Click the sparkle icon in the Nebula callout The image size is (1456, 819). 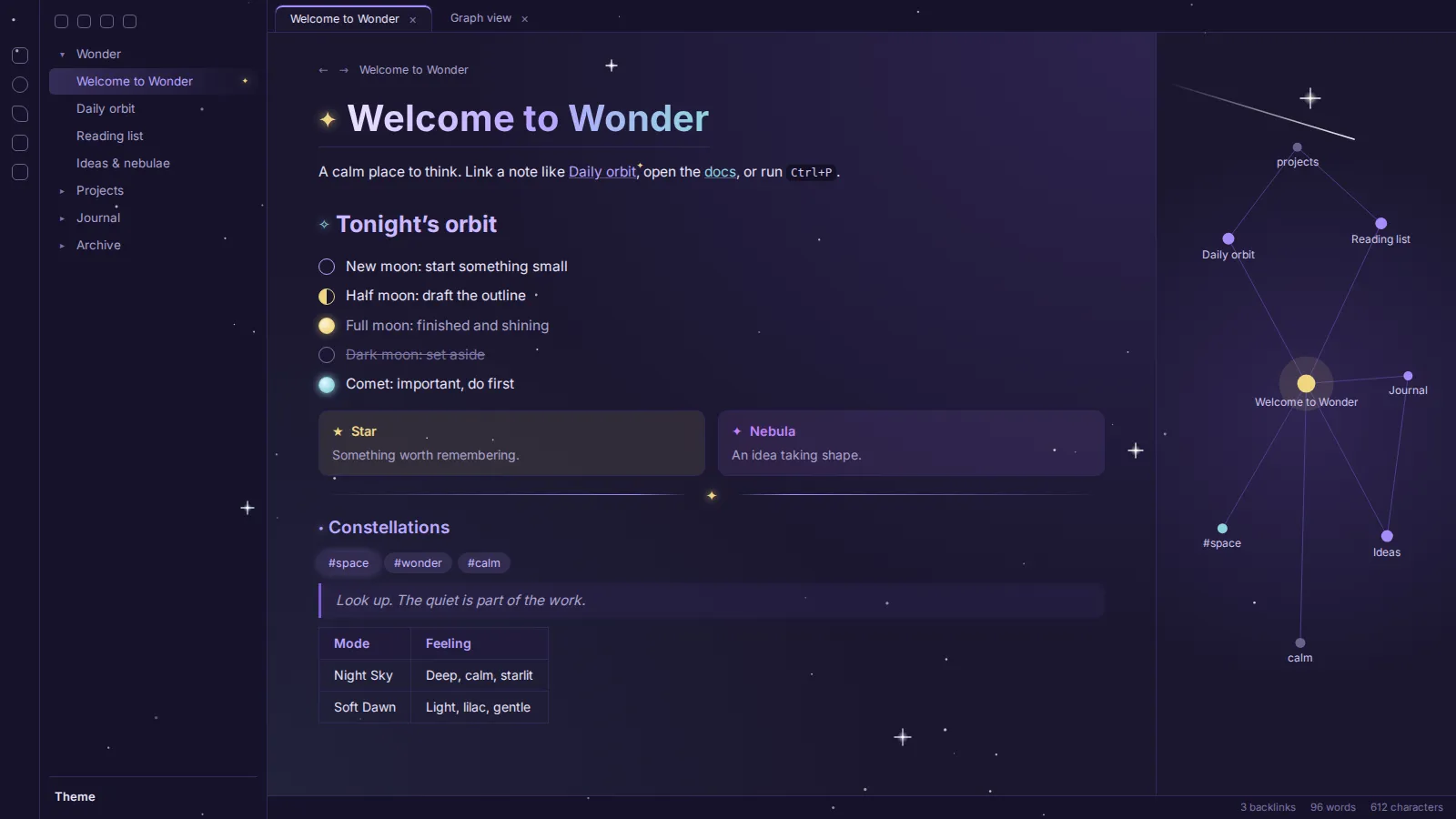click(x=737, y=431)
